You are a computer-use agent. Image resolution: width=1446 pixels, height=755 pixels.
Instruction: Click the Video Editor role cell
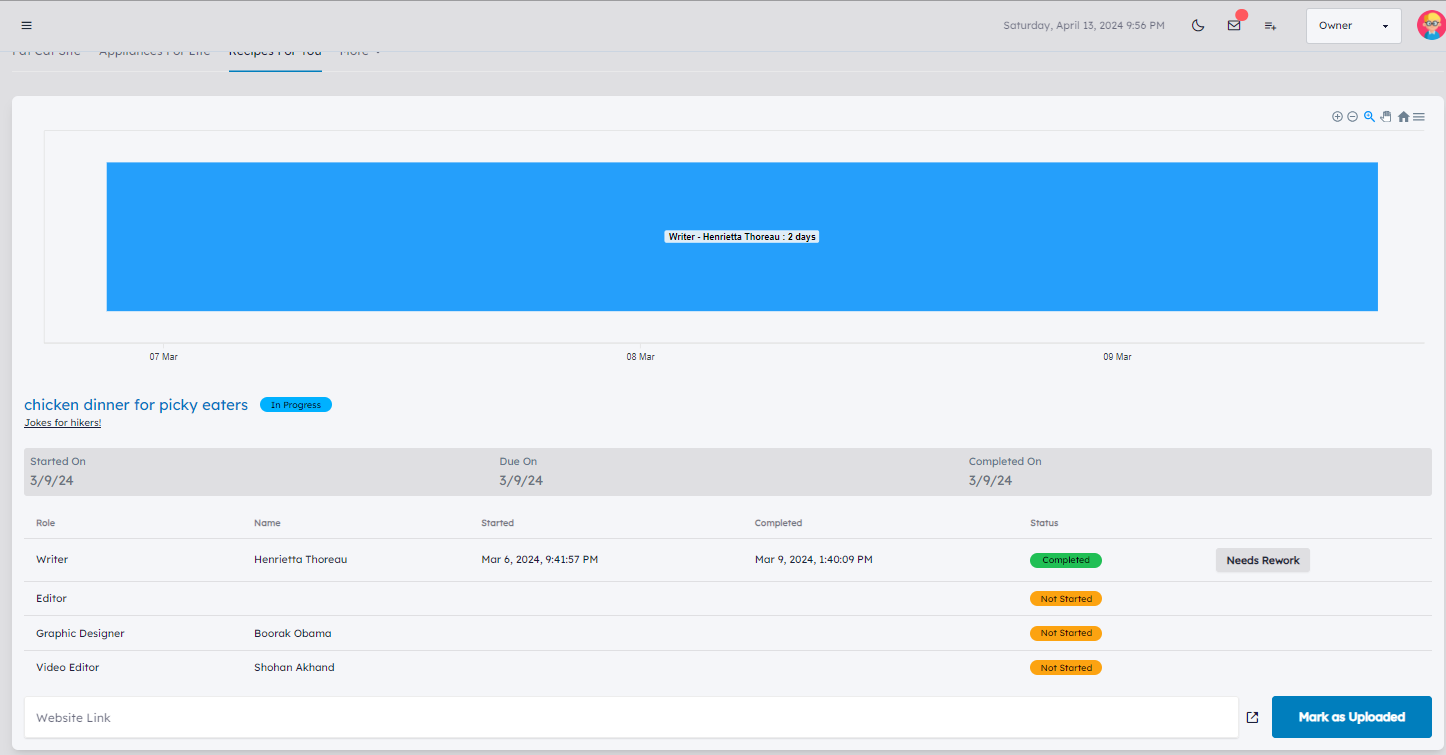point(68,667)
